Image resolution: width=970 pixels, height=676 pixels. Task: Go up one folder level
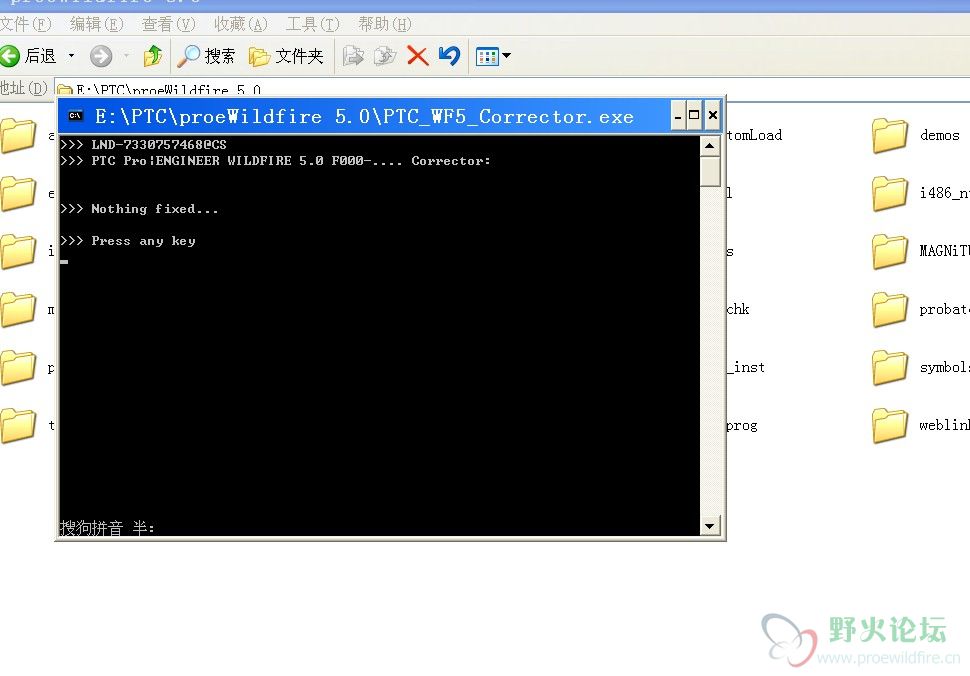(153, 56)
